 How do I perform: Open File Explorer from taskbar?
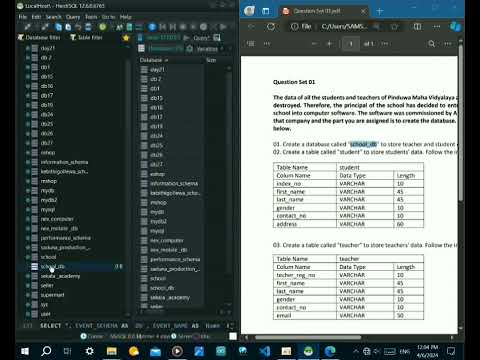tap(111, 351)
